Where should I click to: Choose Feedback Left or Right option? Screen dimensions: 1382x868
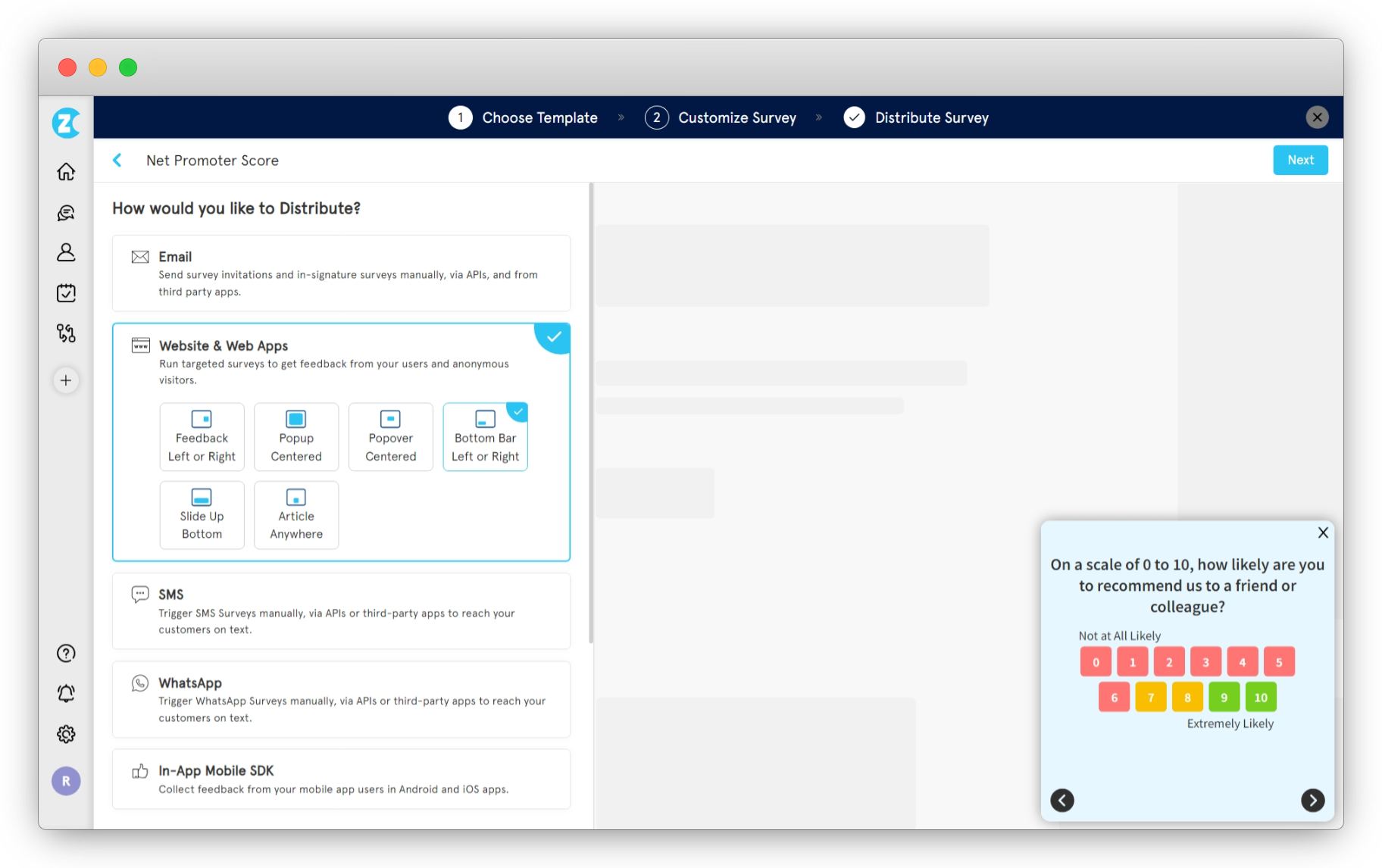202,437
